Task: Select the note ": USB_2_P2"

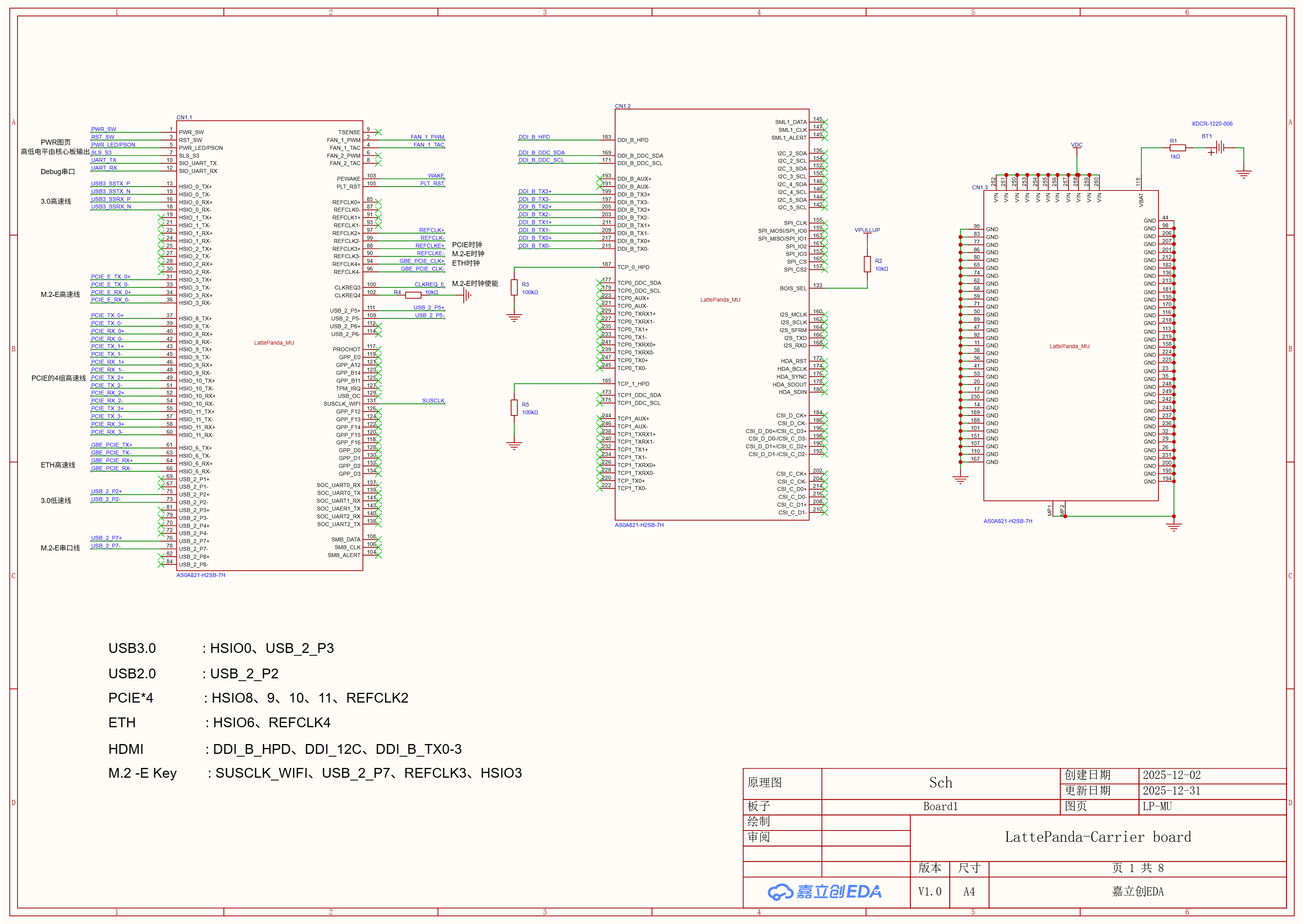Action: (x=240, y=674)
